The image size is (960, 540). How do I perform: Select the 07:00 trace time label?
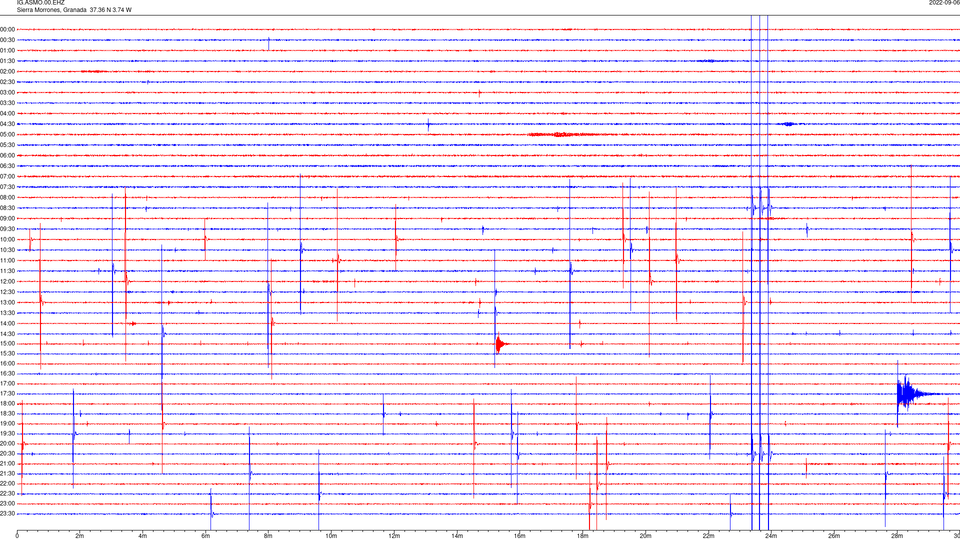click(8, 176)
